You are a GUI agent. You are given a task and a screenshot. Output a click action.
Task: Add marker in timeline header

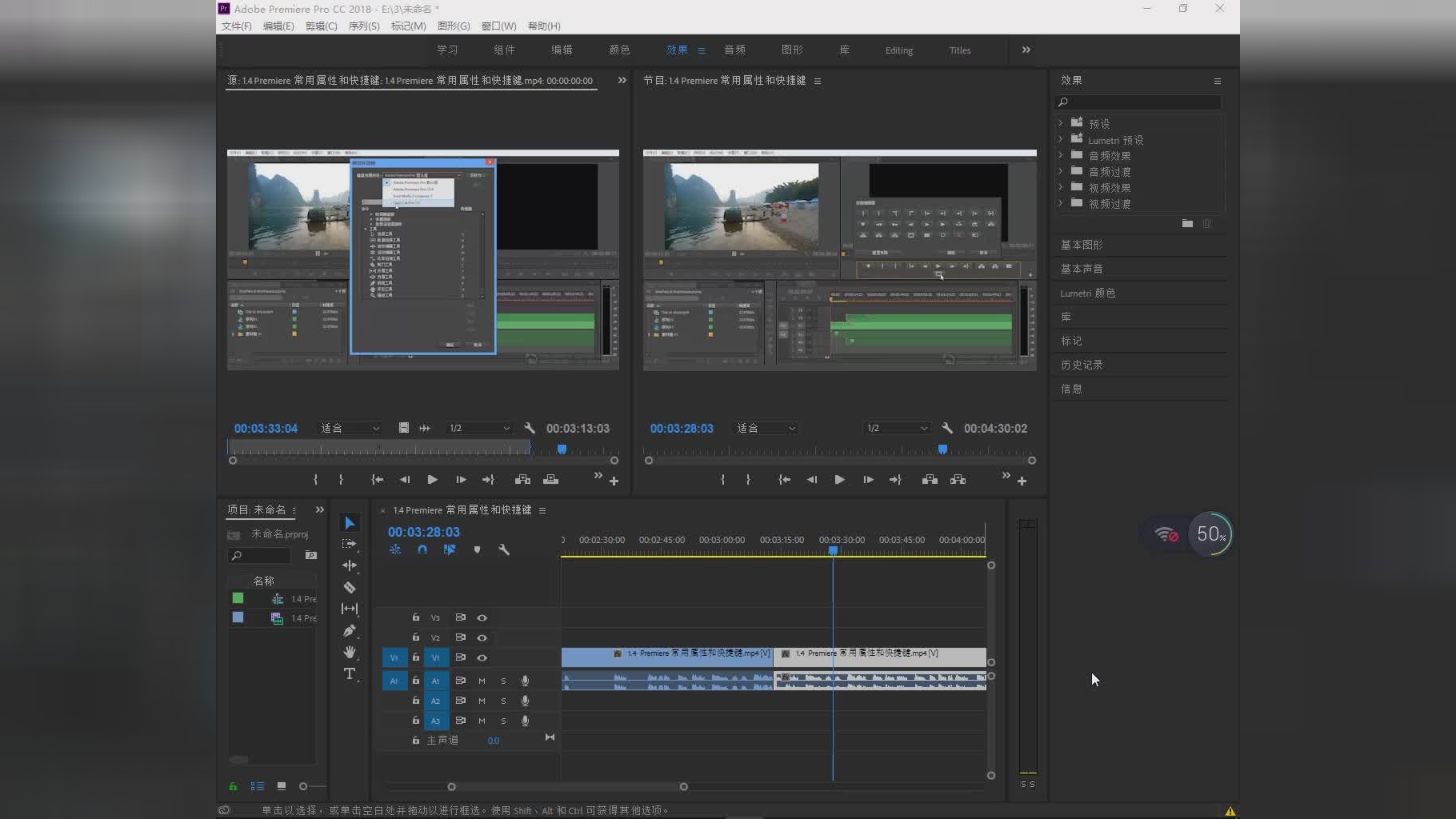[477, 549]
